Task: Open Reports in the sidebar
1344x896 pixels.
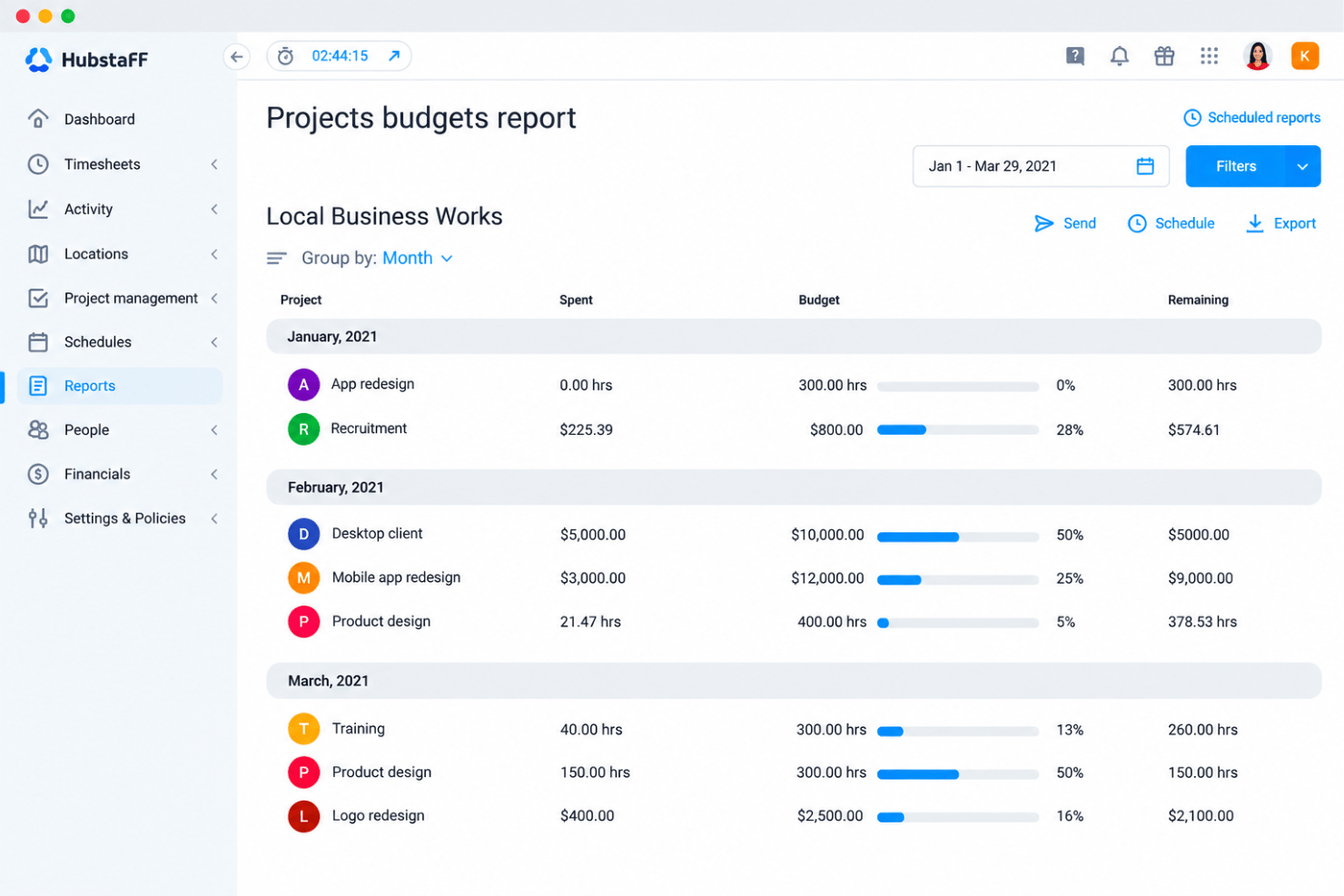Action: [x=120, y=386]
